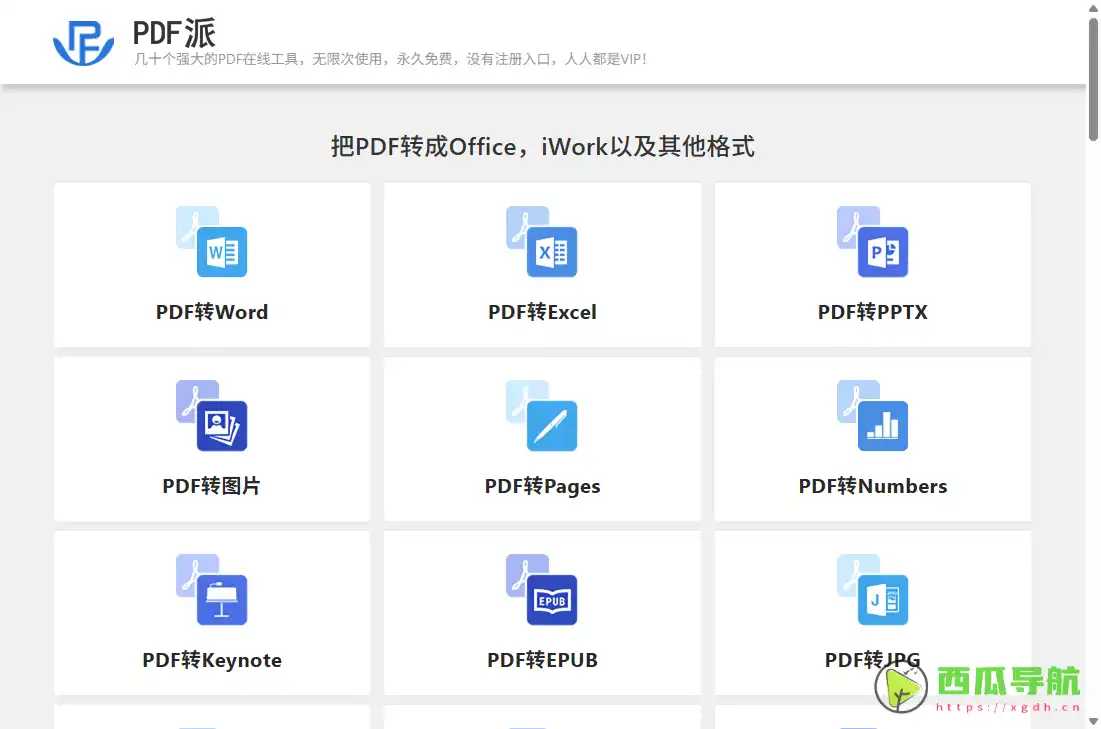Open the PDF to Numbers chart icon

(872, 415)
